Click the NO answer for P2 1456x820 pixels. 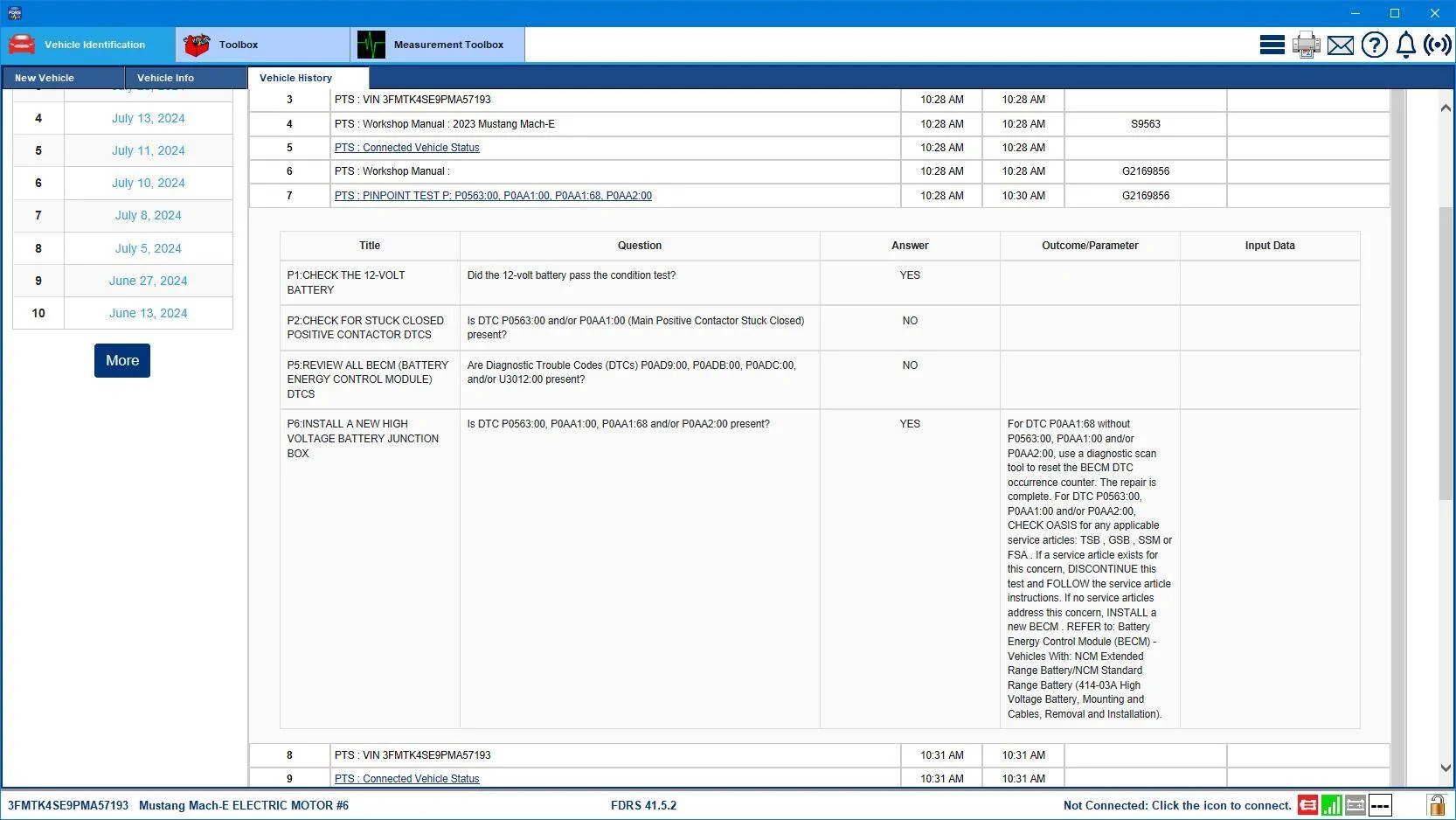[910, 321]
